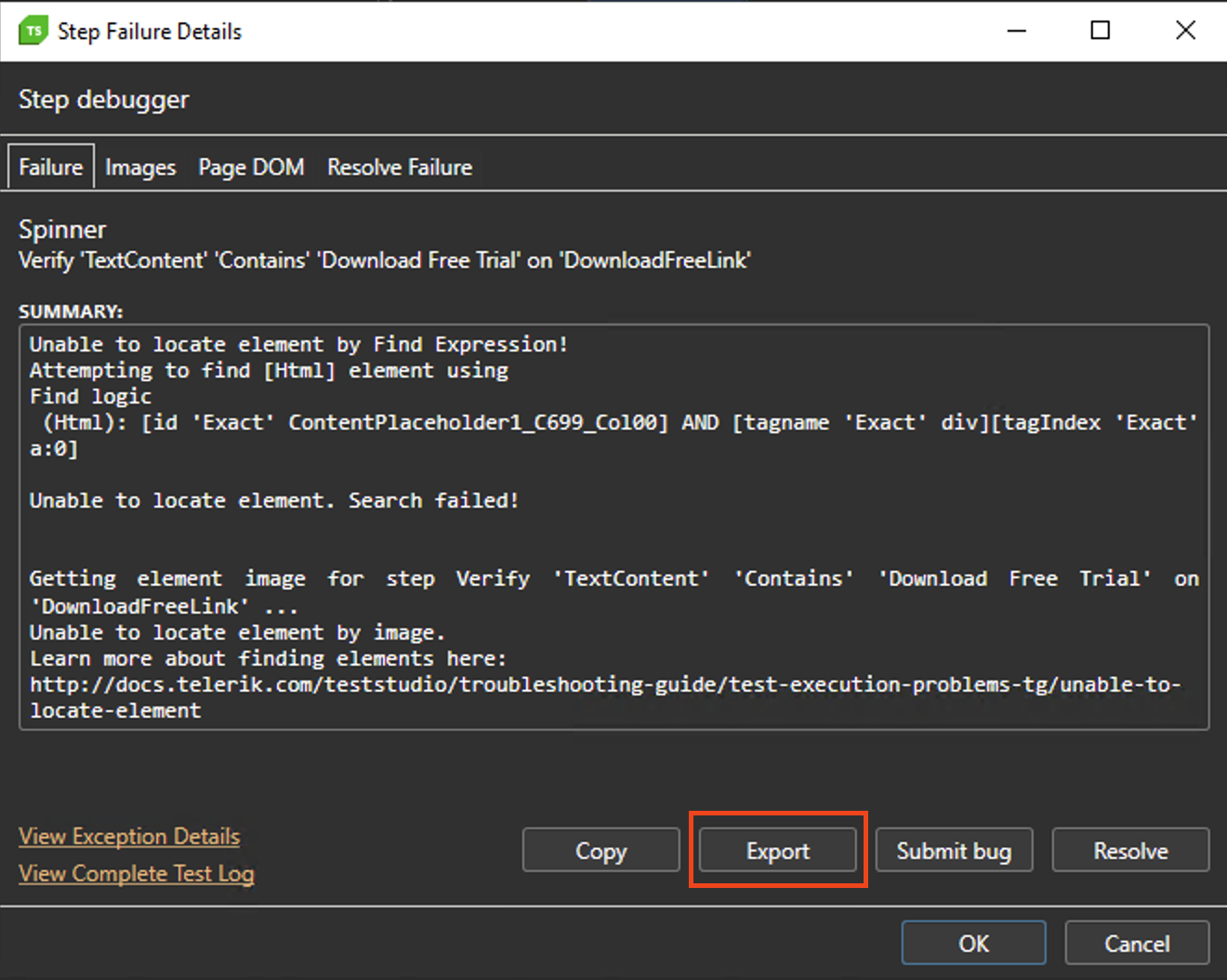Select the Page DOM tab
1227x980 pixels.
[251, 167]
